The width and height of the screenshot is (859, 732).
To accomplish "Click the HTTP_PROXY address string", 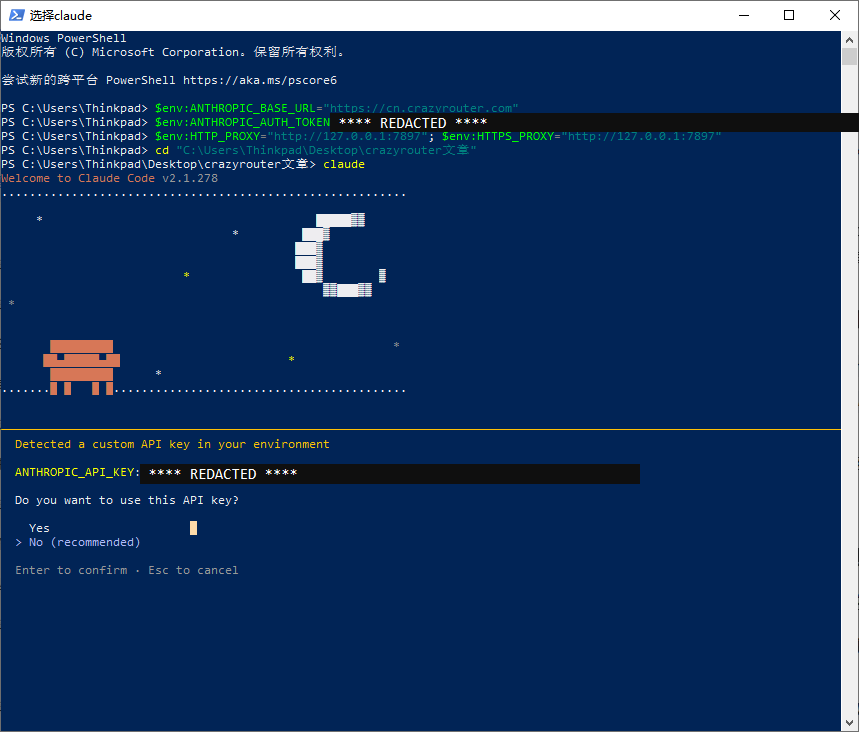I will (x=347, y=136).
